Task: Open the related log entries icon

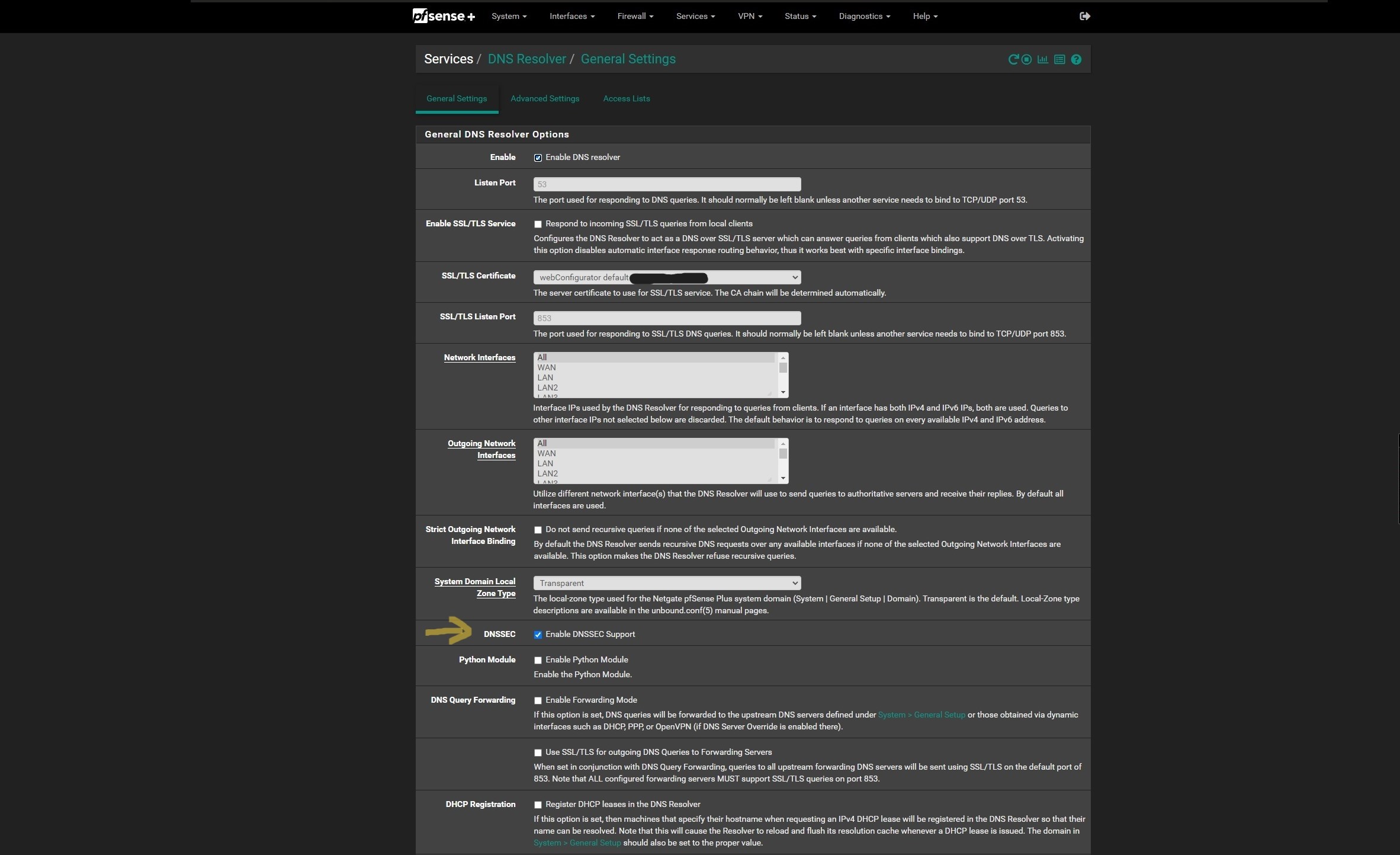Action: click(1059, 59)
